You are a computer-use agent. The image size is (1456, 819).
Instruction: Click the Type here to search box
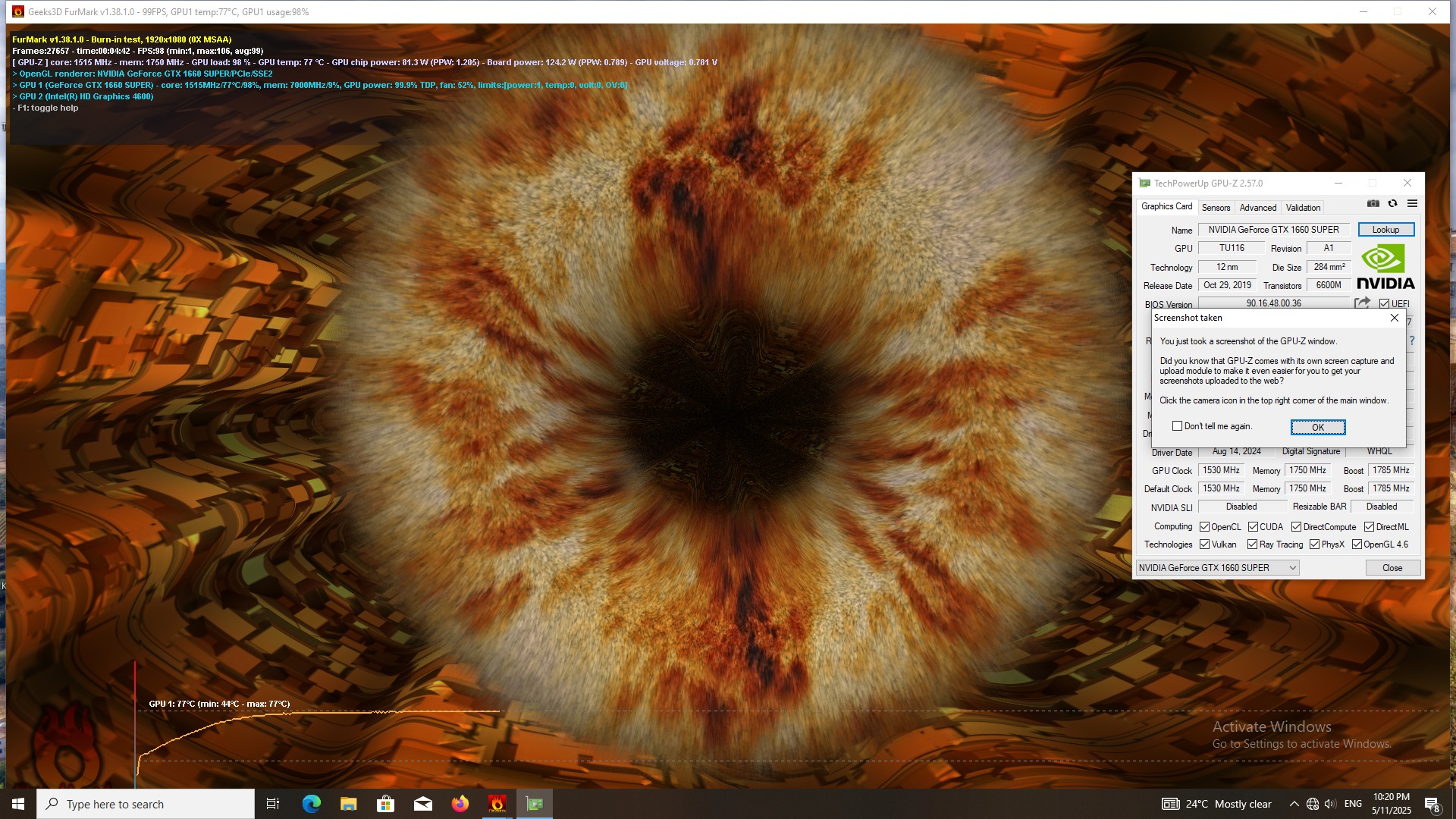click(x=146, y=804)
